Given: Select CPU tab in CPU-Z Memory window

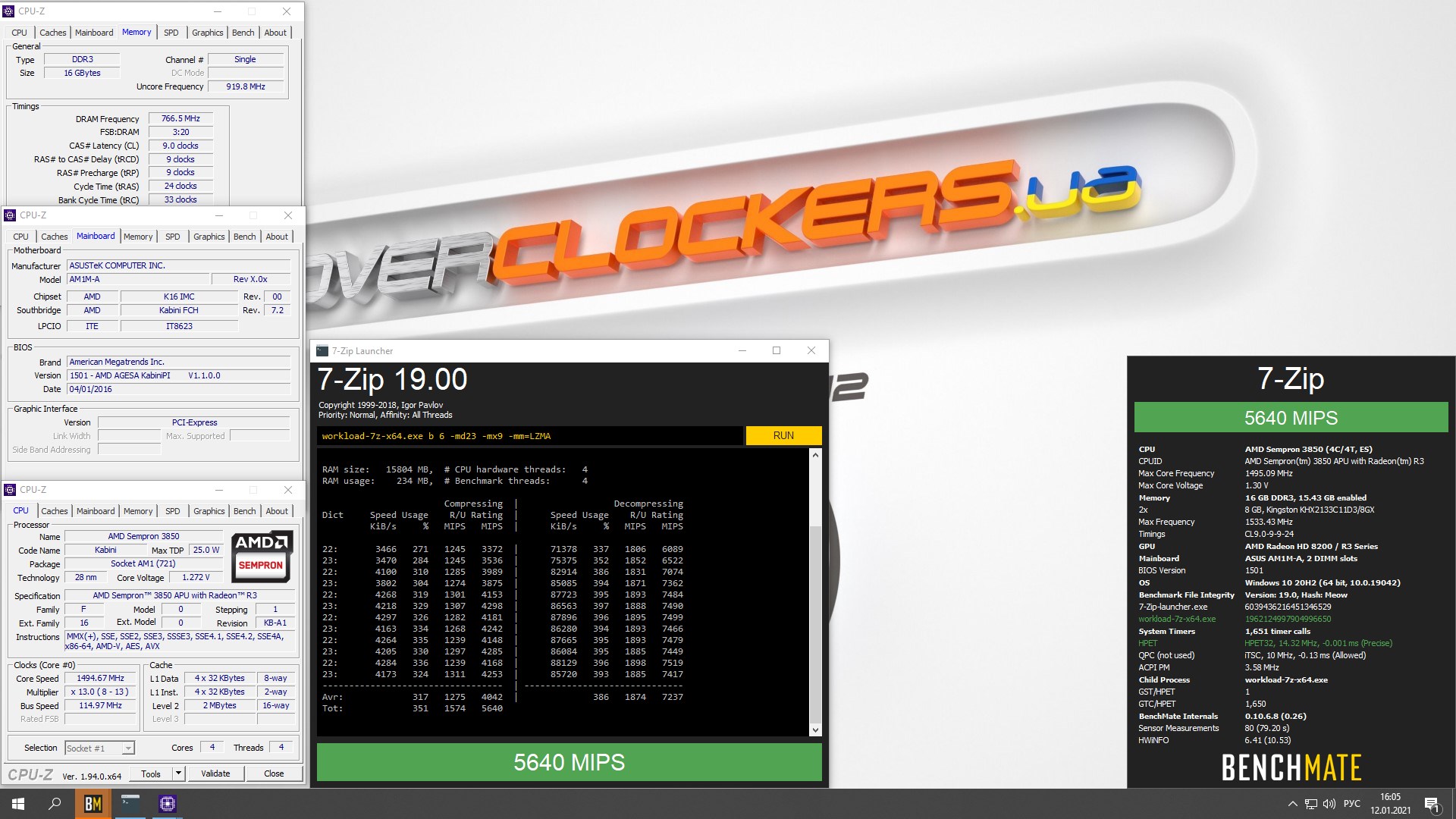Looking at the screenshot, I should click(19, 33).
